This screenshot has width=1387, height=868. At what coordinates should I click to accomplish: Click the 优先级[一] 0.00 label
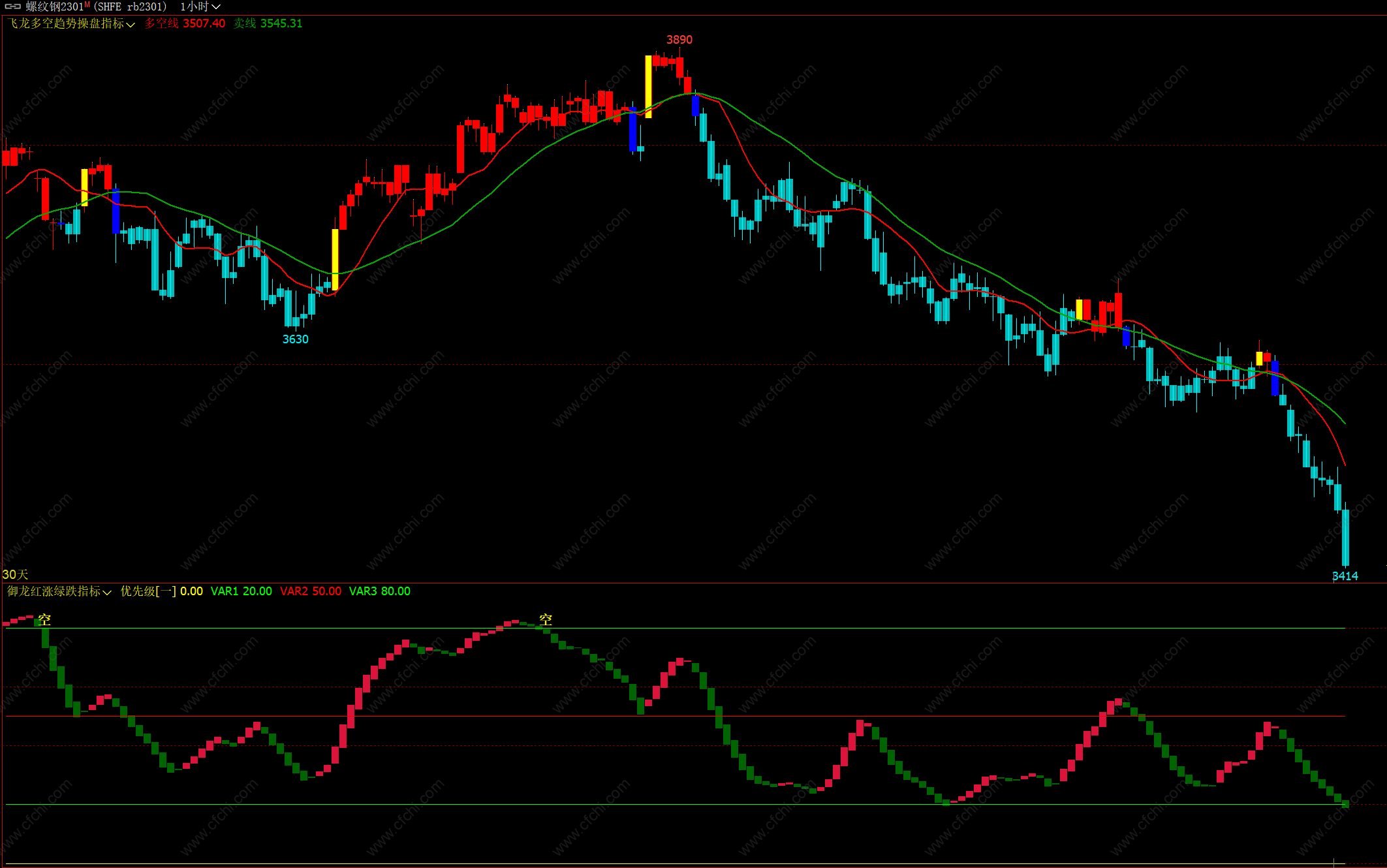161,591
